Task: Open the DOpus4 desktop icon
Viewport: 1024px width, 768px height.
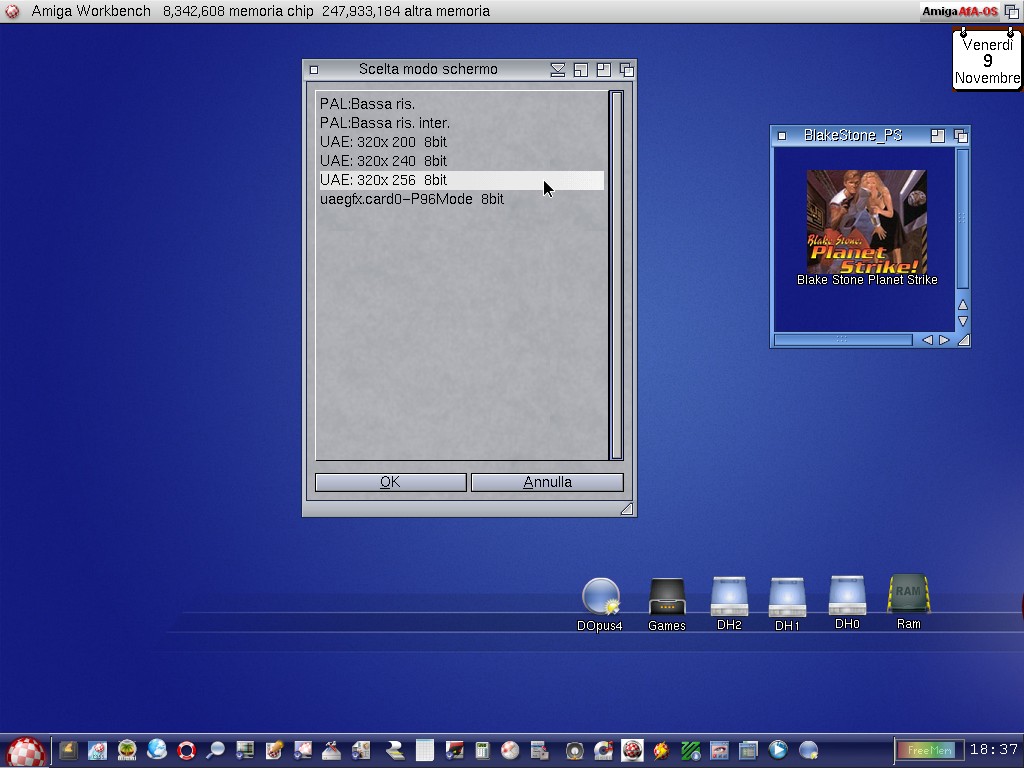Action: (600, 598)
